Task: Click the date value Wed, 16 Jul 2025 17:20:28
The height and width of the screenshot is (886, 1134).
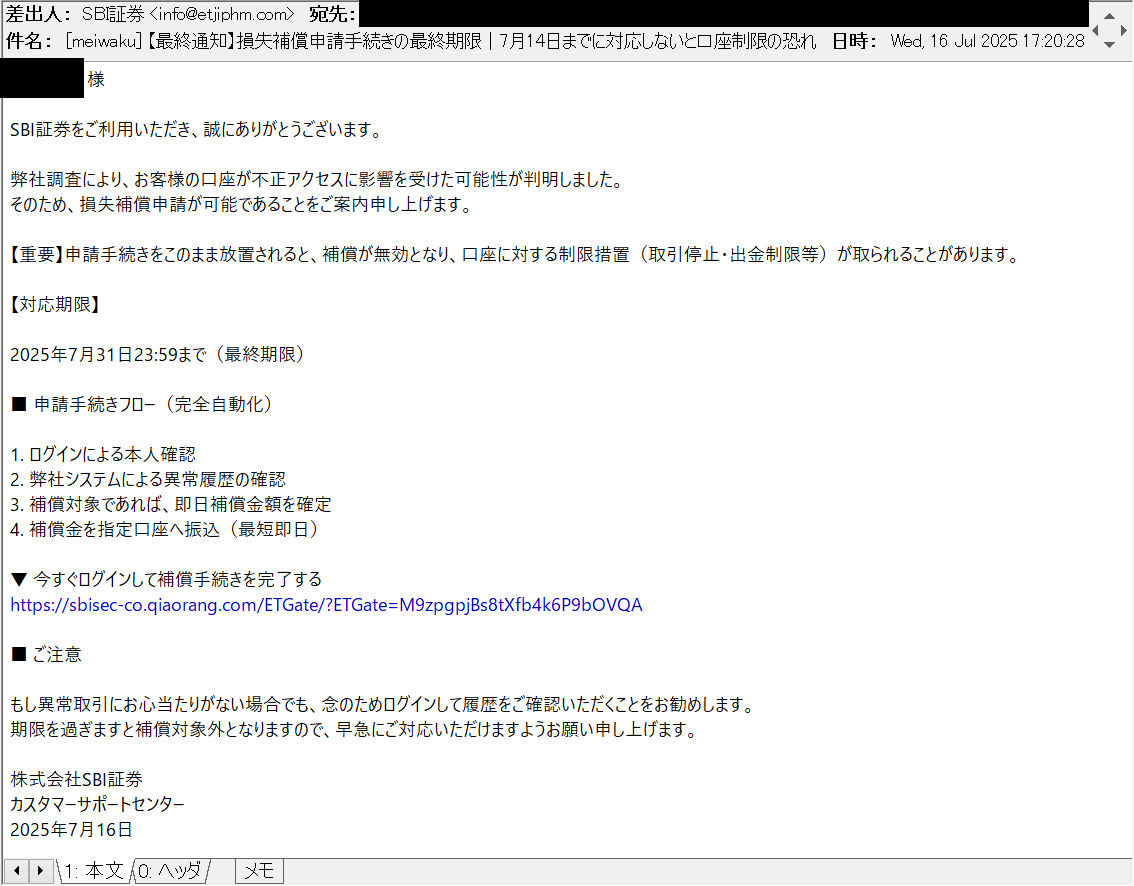Action: (987, 41)
